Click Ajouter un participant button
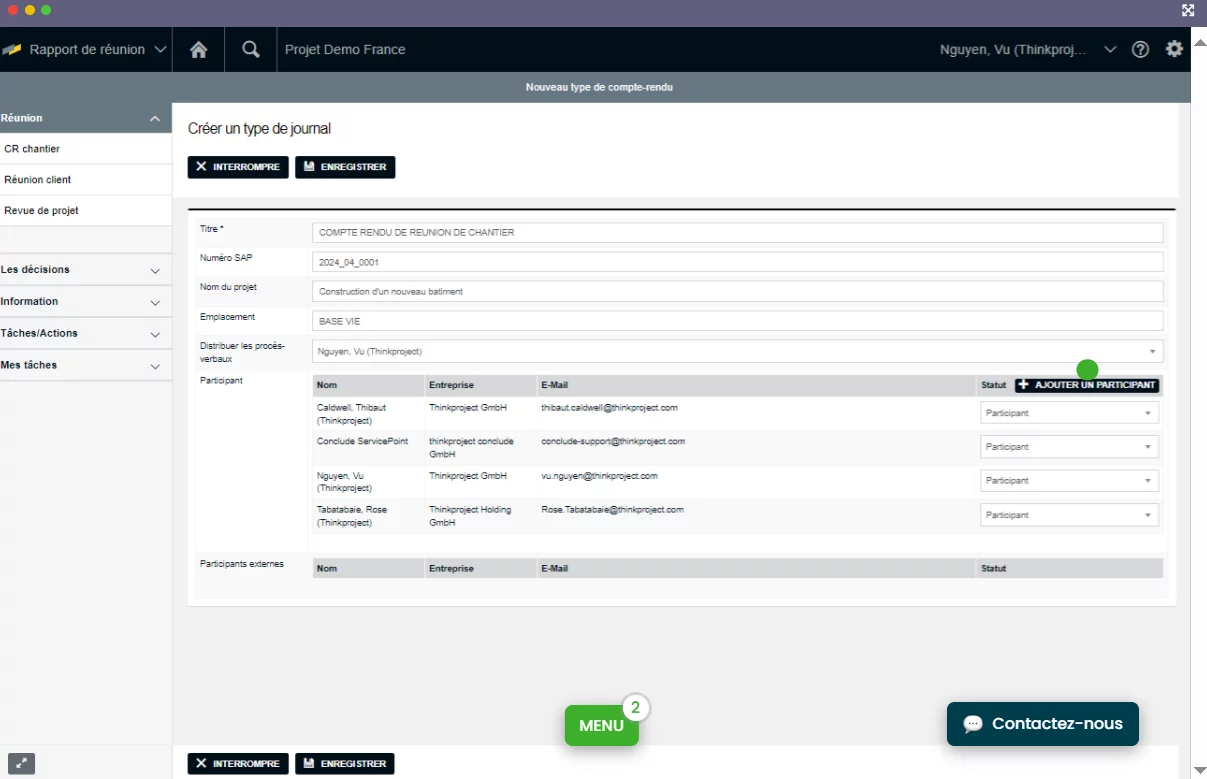1207x779 pixels. [1087, 386]
